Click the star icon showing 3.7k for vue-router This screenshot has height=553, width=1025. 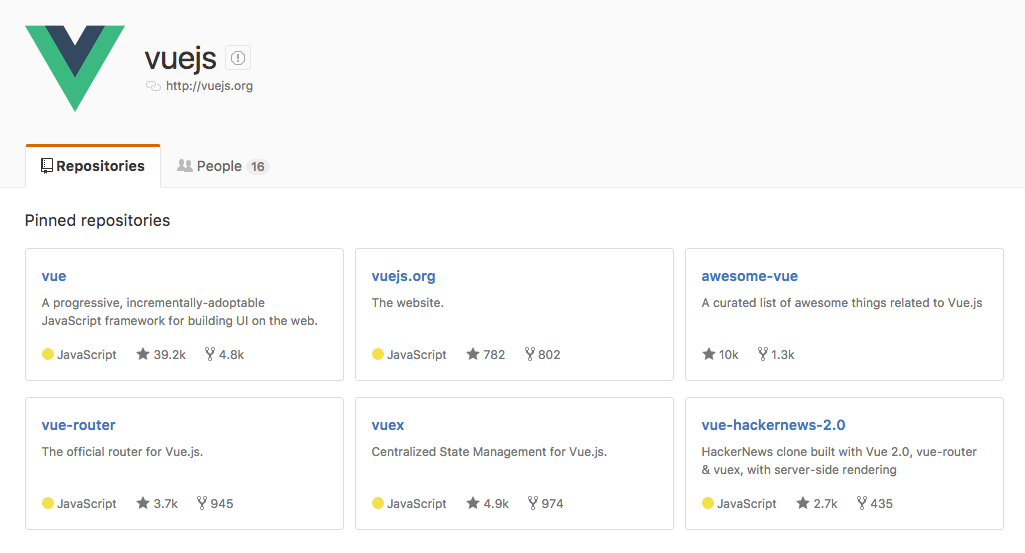coord(143,503)
